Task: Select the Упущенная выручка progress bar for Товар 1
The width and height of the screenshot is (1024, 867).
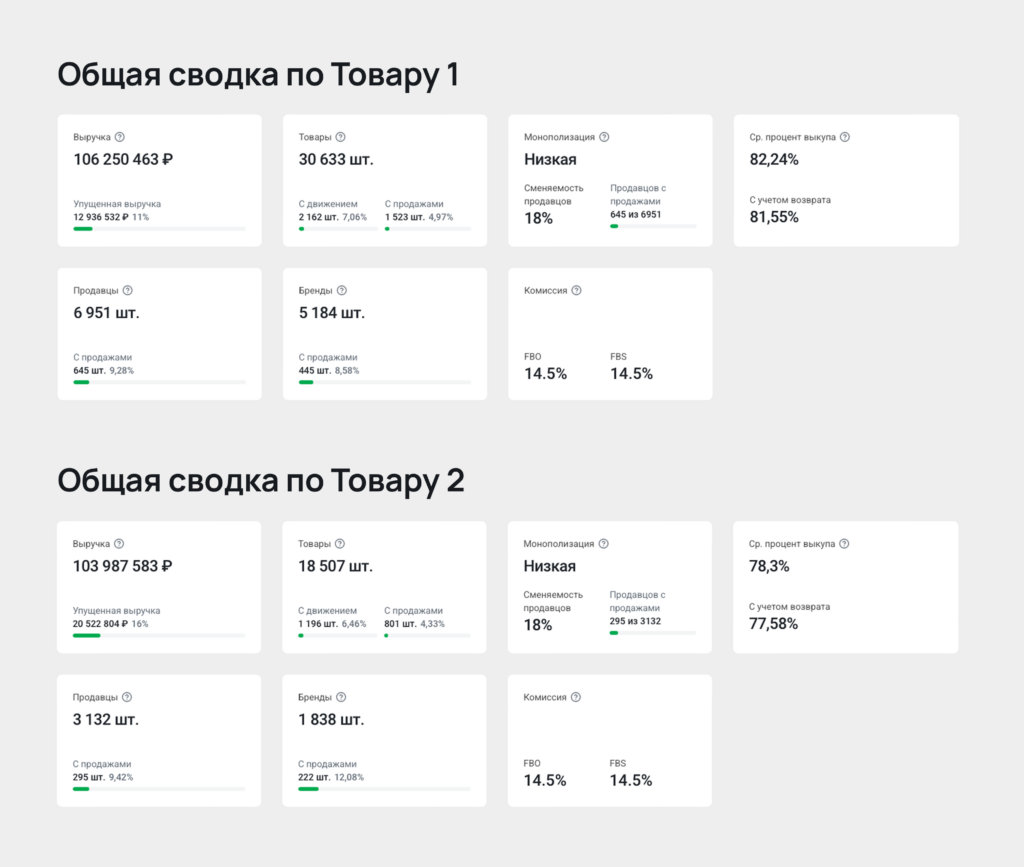Action: (159, 229)
